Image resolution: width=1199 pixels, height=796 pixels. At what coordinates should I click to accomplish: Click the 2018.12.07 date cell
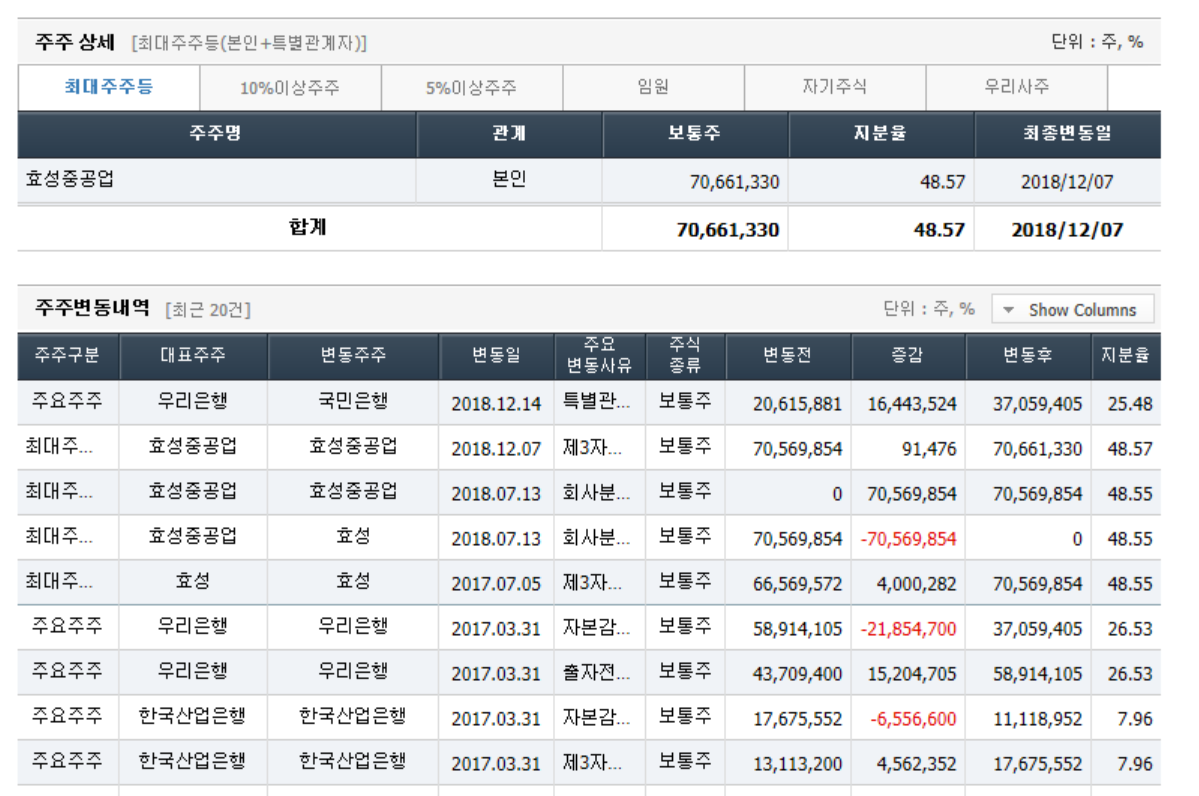[496, 449]
